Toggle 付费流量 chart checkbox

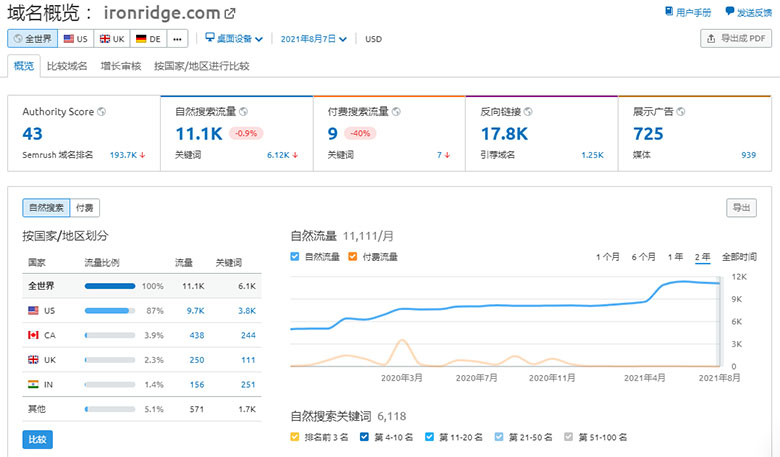(x=353, y=257)
